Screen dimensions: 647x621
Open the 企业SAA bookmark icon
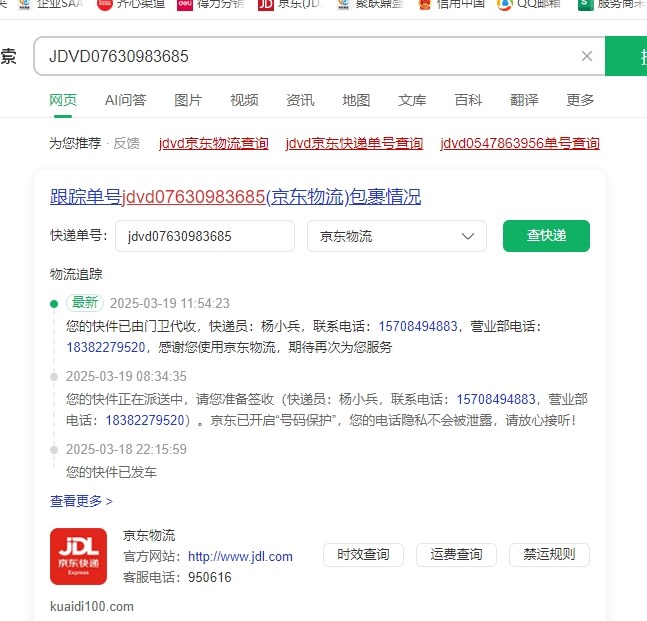coord(25,4)
